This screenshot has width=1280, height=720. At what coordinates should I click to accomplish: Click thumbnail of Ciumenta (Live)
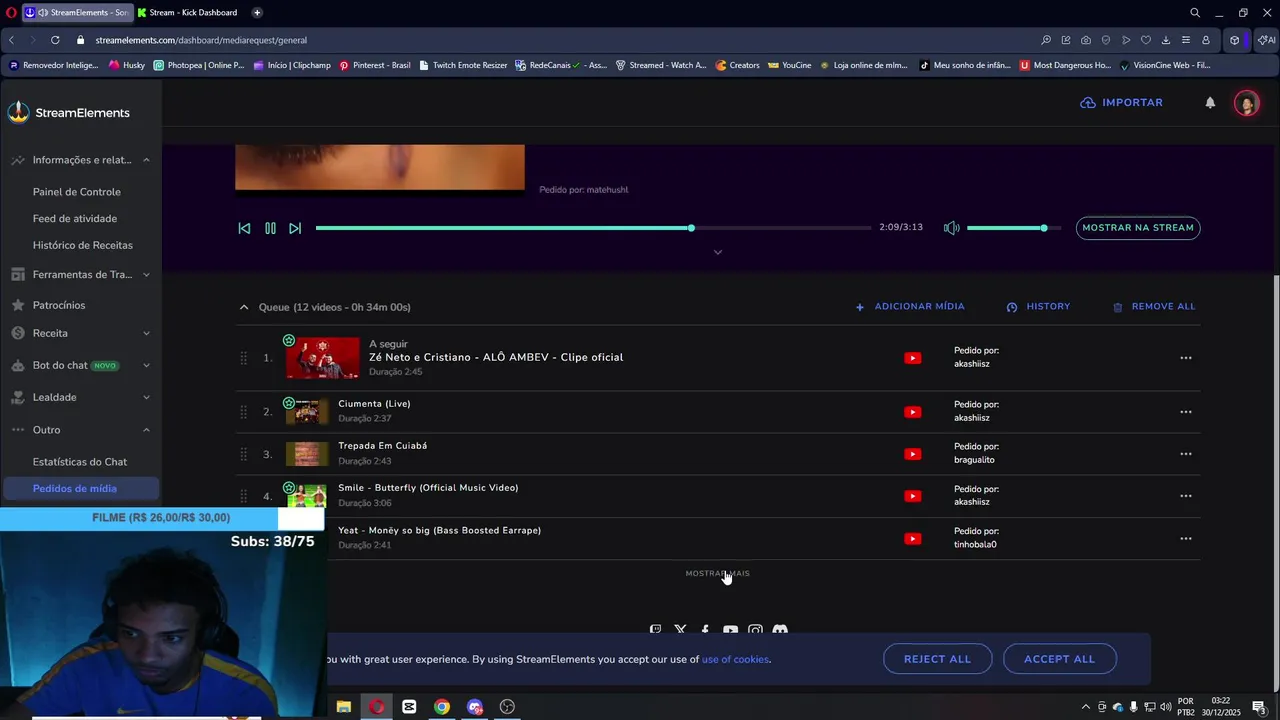click(x=307, y=412)
